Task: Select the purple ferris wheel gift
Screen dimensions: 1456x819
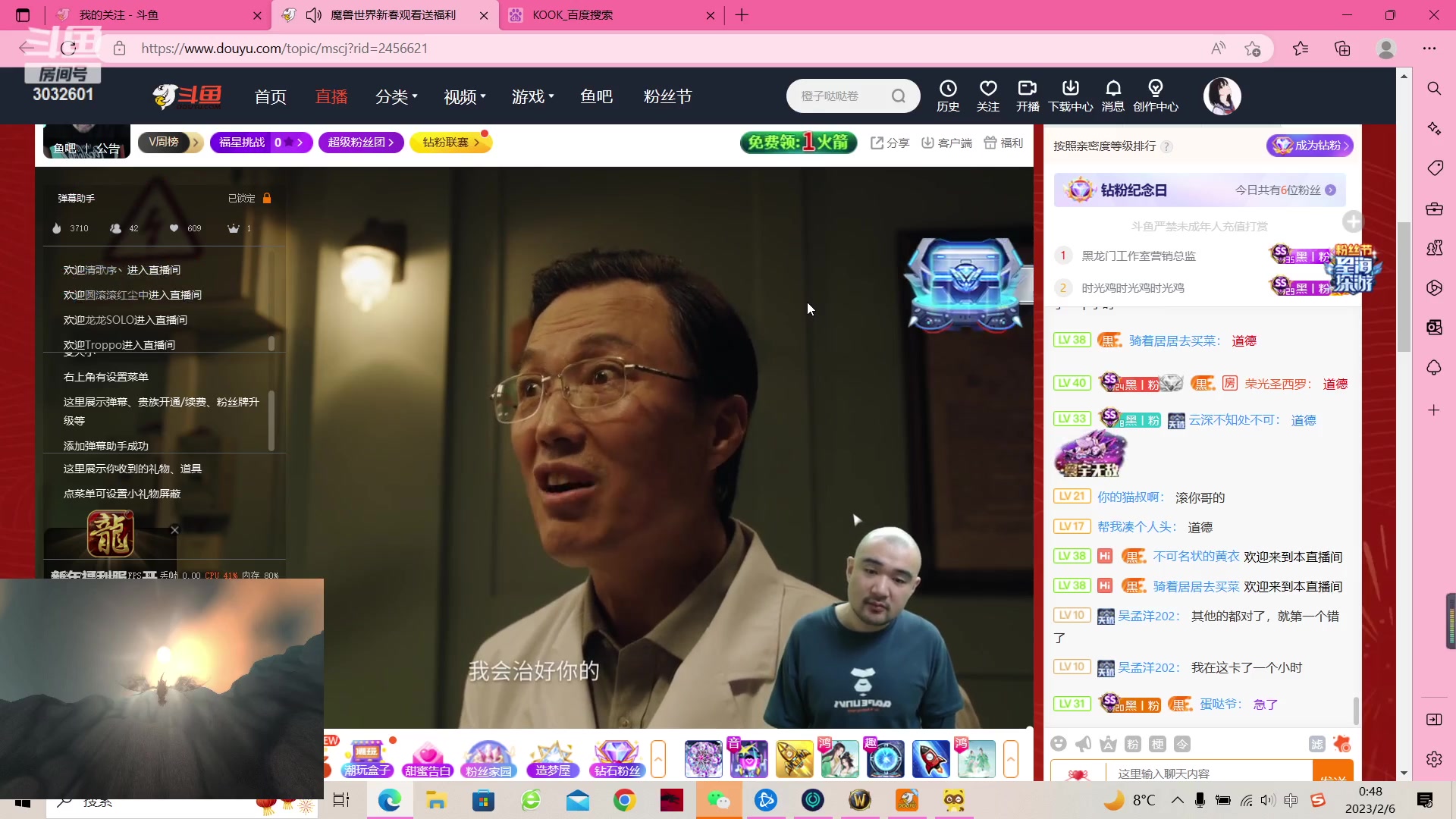Action: tap(703, 759)
